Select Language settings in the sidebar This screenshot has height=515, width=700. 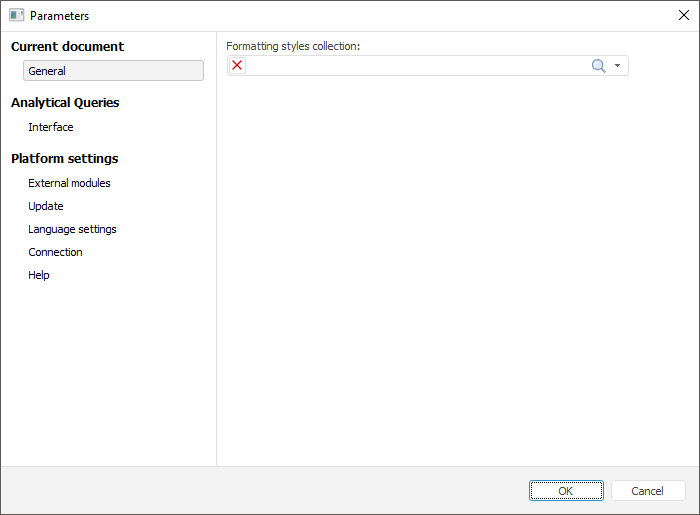coord(72,229)
